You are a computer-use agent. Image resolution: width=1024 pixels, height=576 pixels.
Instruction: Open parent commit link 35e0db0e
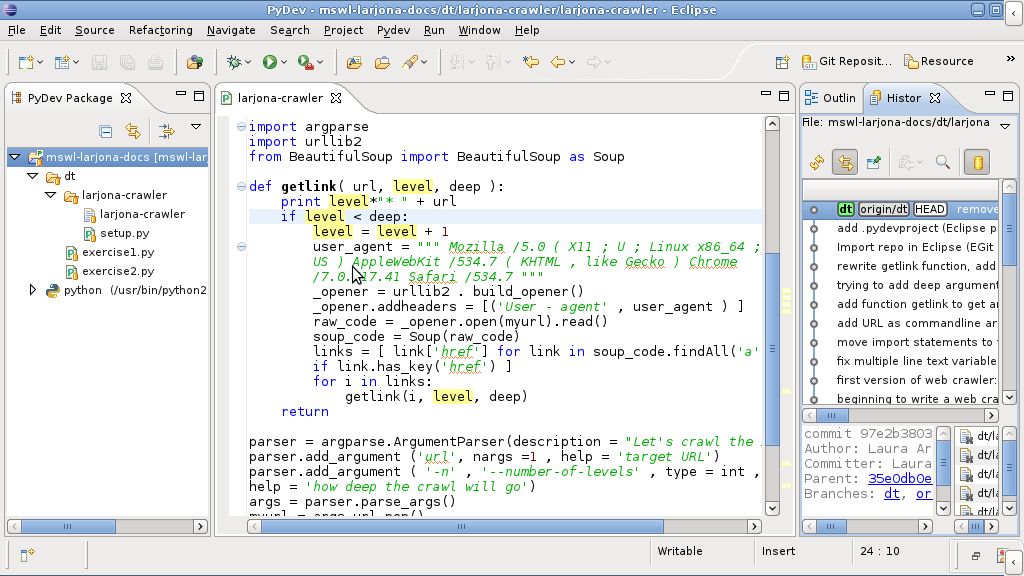pos(899,479)
